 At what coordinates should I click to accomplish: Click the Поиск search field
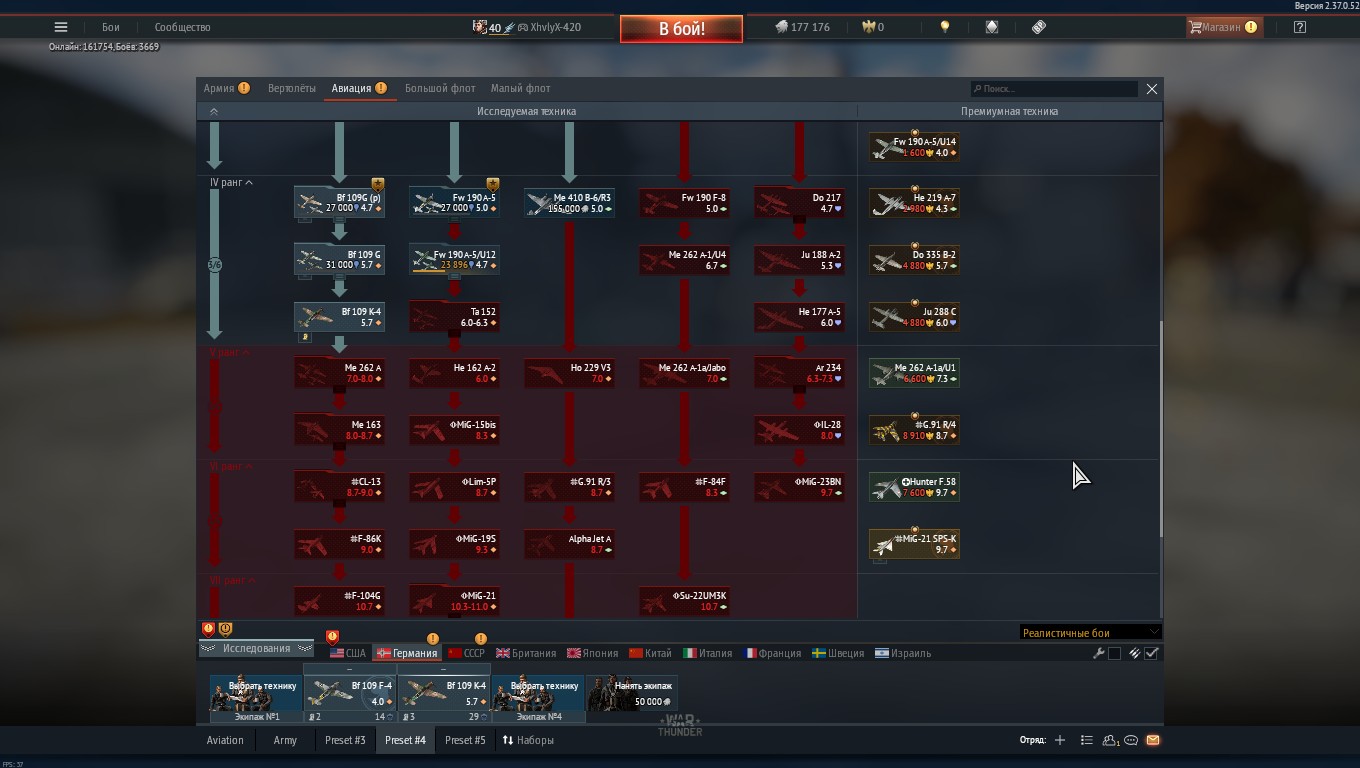coord(1054,89)
